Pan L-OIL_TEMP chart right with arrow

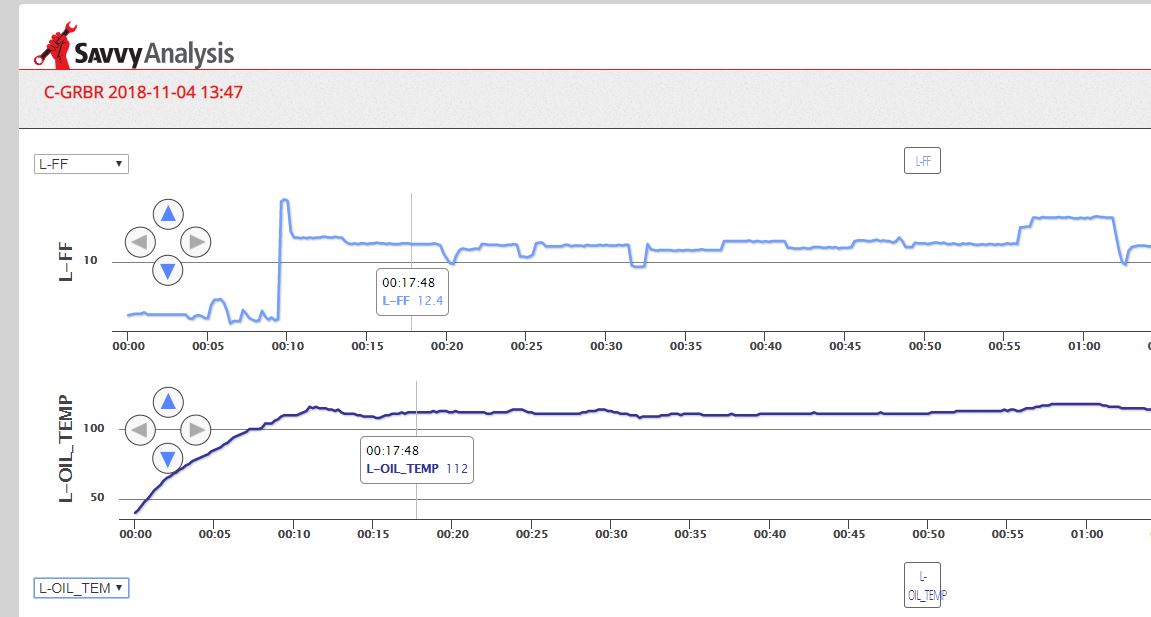click(196, 430)
